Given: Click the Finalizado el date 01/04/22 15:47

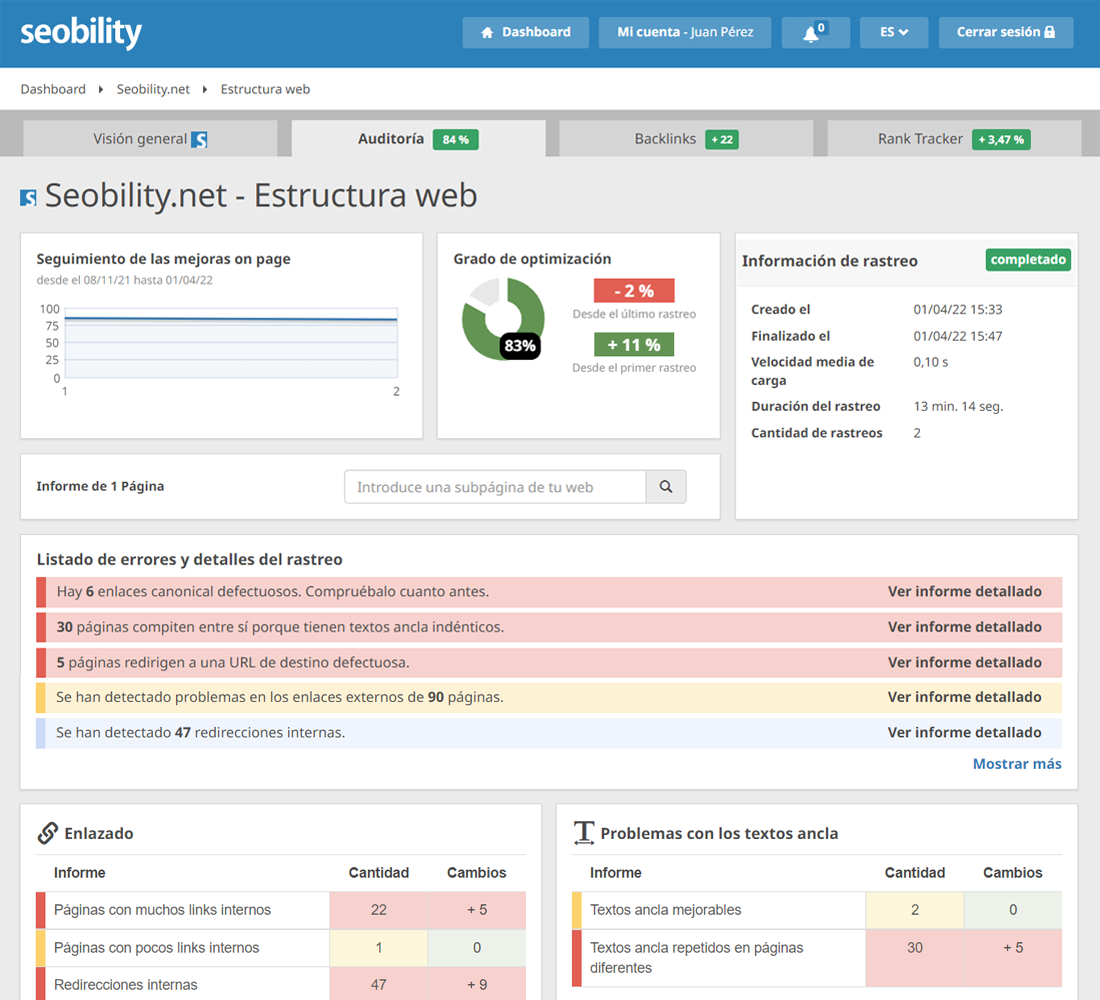Looking at the screenshot, I should (958, 336).
